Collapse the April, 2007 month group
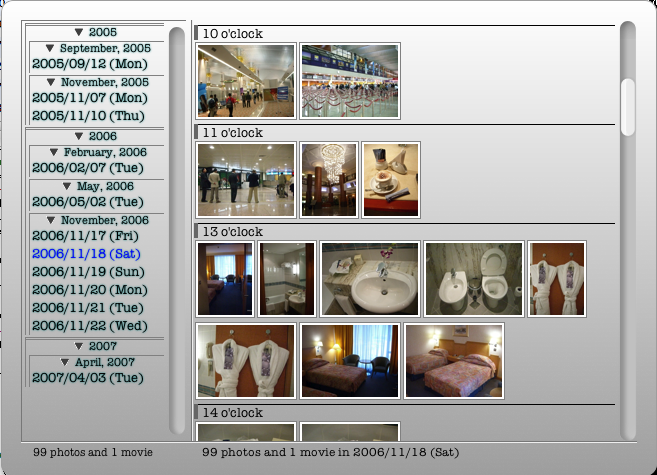Screen dimensions: 657x475 click(x=65, y=362)
